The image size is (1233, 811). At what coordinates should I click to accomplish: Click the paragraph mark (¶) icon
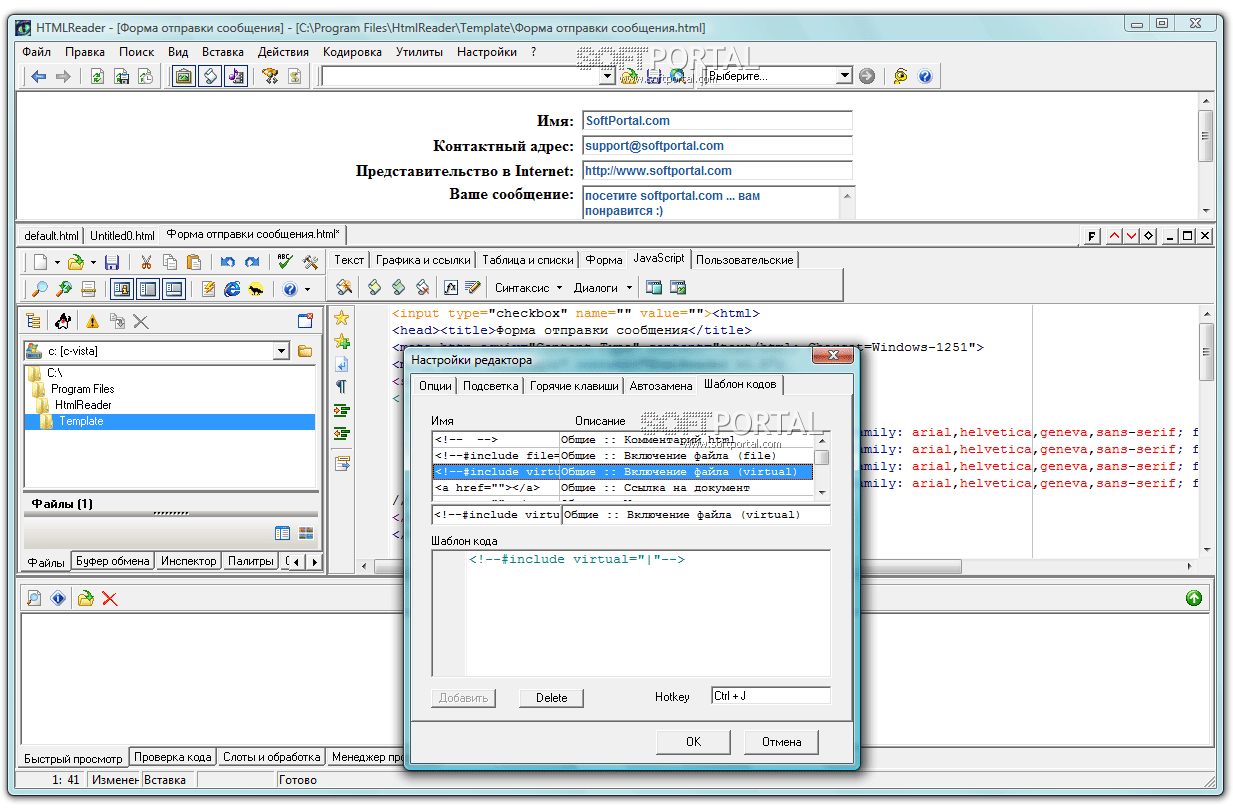click(341, 386)
